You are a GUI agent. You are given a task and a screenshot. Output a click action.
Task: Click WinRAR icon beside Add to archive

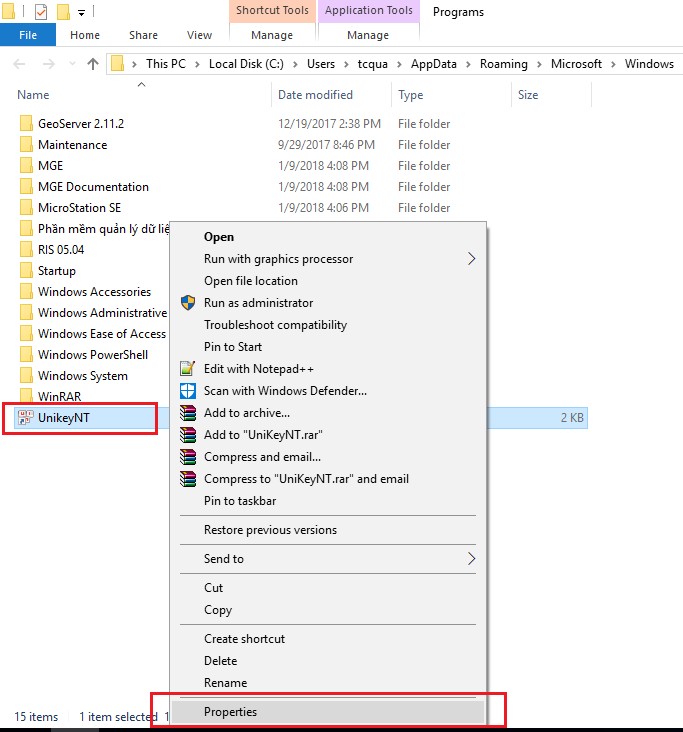[188, 413]
